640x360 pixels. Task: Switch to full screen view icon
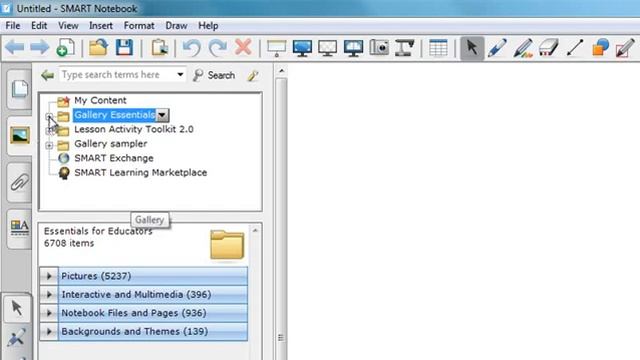(302, 48)
